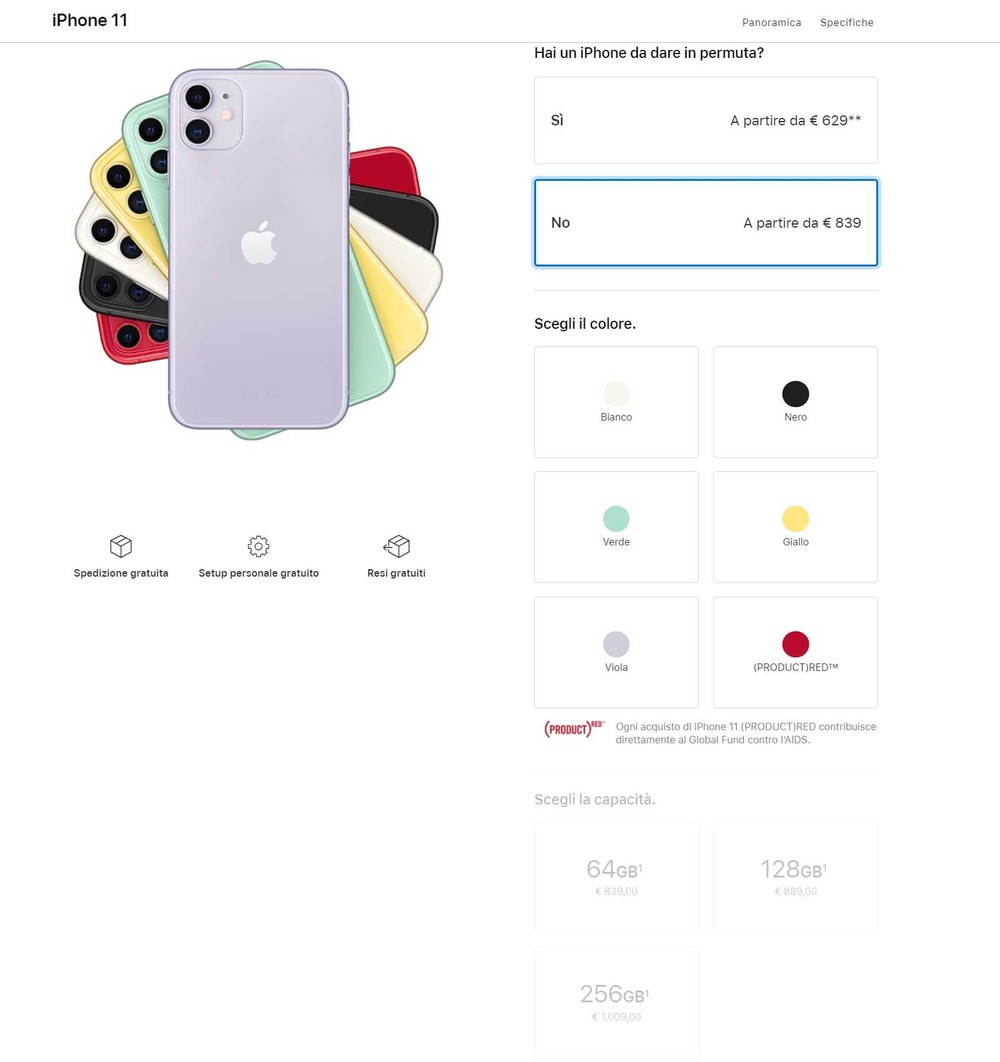This screenshot has height=1062, width=1000.
Task: Select No trade-in option
Action: click(x=706, y=223)
